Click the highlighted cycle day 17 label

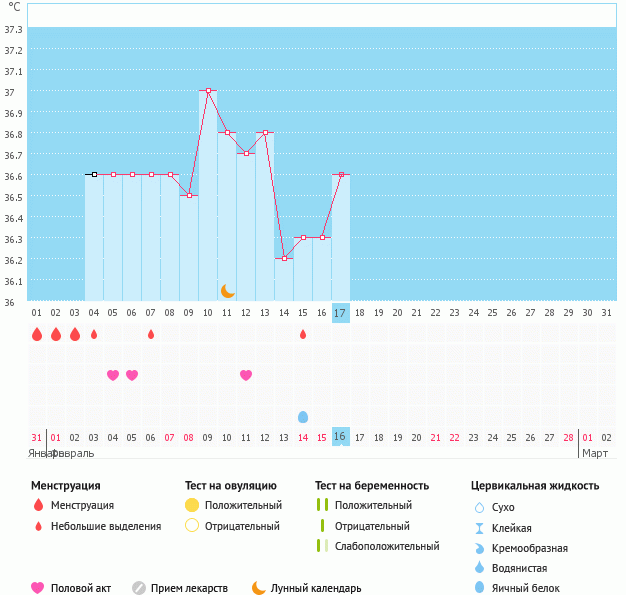pyautogui.click(x=340, y=313)
